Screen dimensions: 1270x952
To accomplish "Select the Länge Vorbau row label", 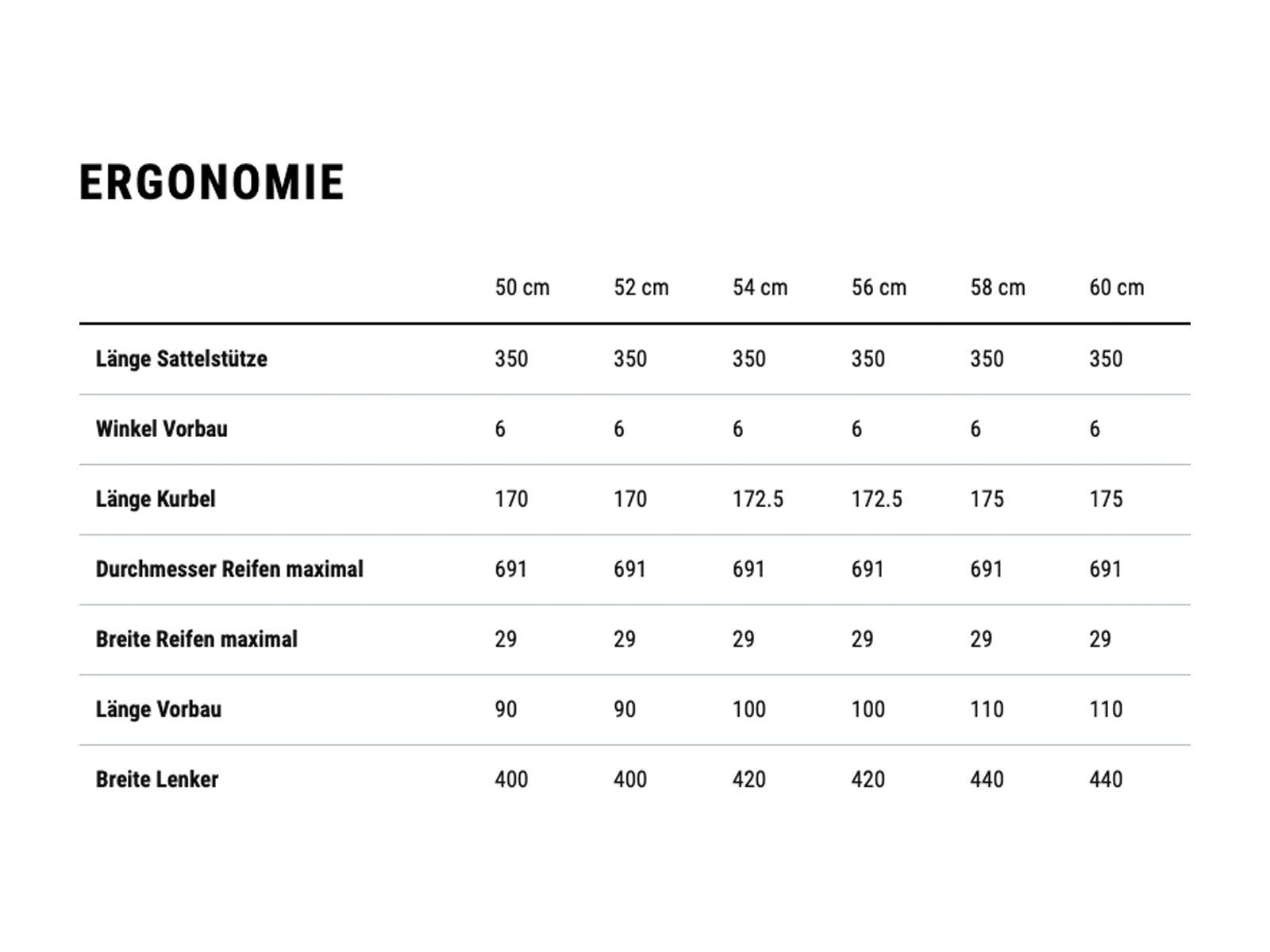I will (159, 709).
